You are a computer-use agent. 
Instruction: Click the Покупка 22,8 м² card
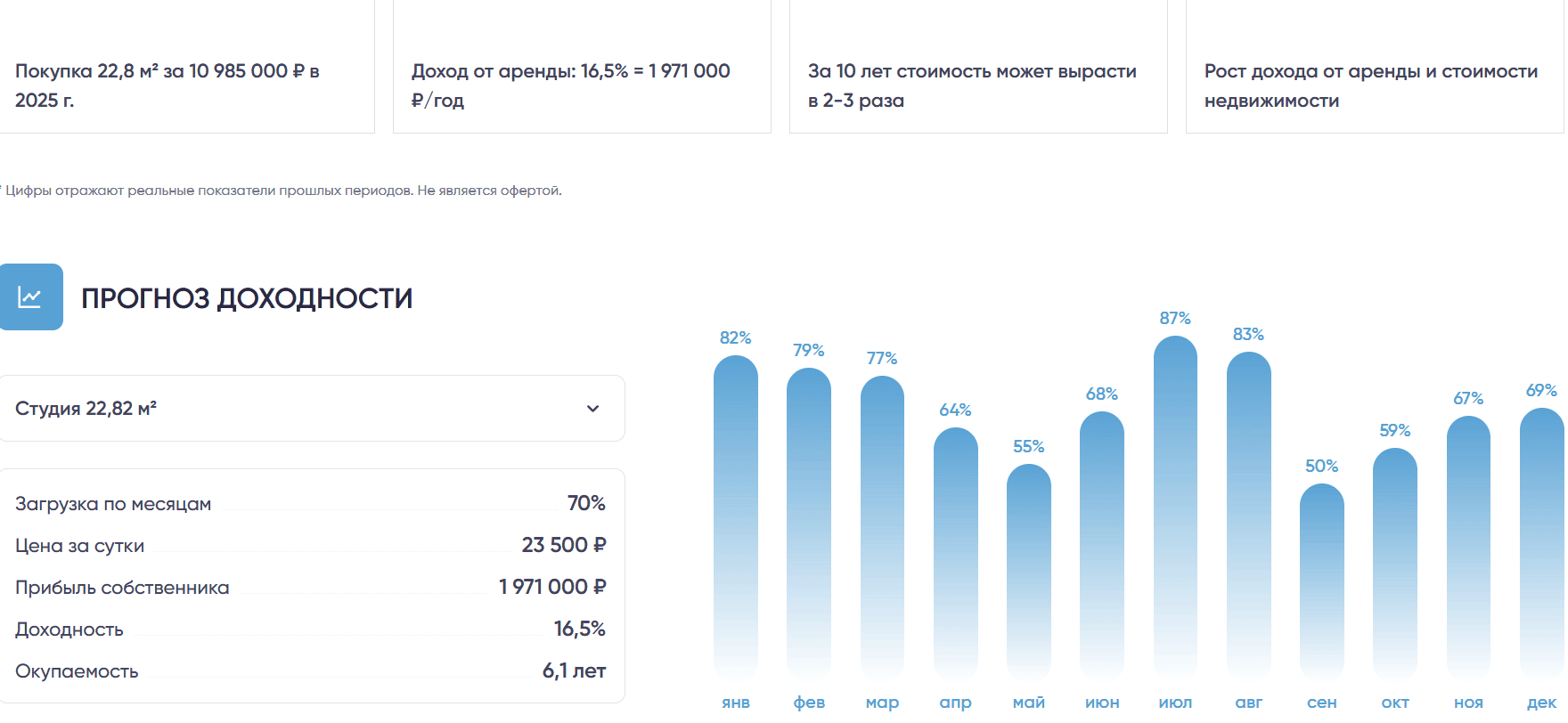point(186,85)
